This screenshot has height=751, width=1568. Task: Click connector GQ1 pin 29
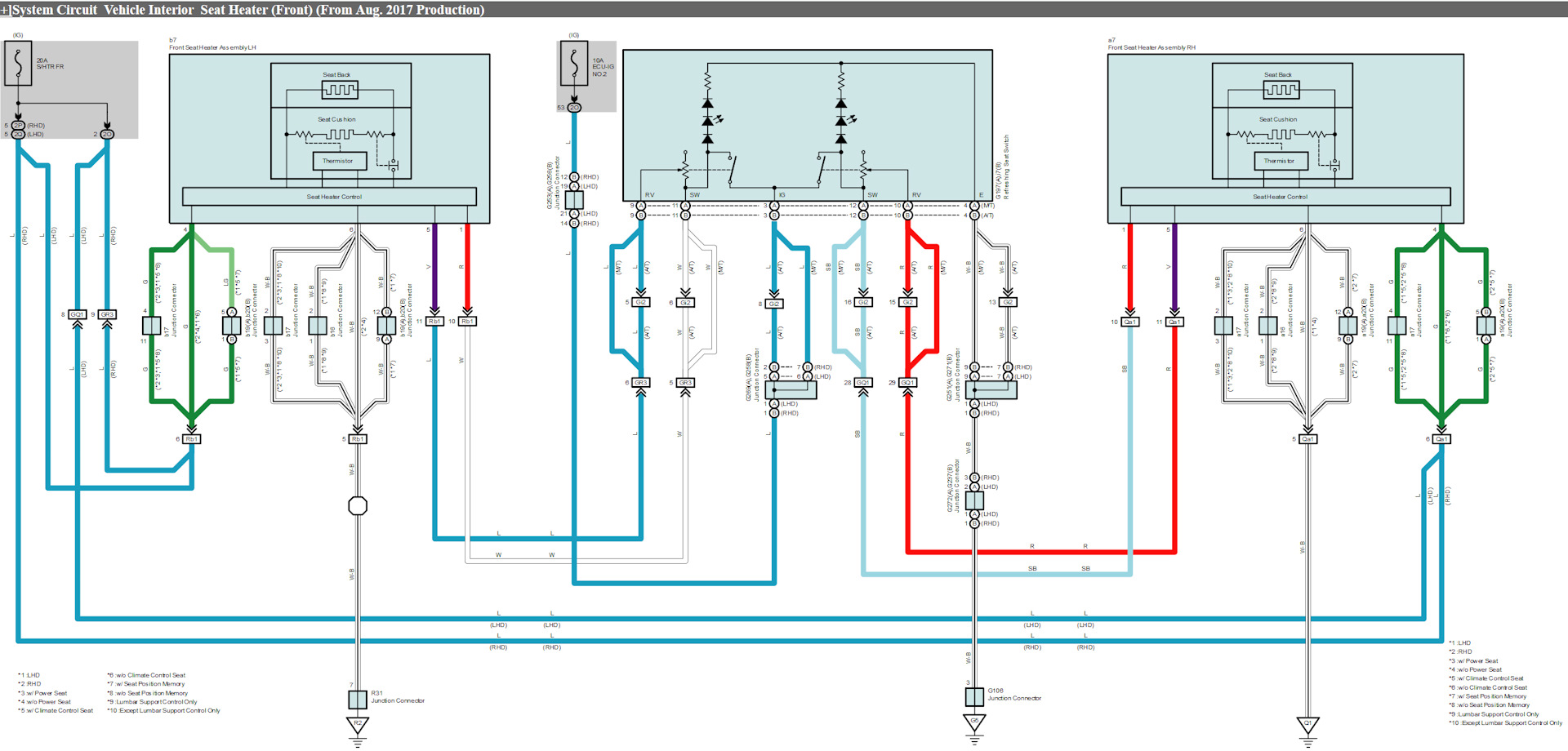pos(907,383)
